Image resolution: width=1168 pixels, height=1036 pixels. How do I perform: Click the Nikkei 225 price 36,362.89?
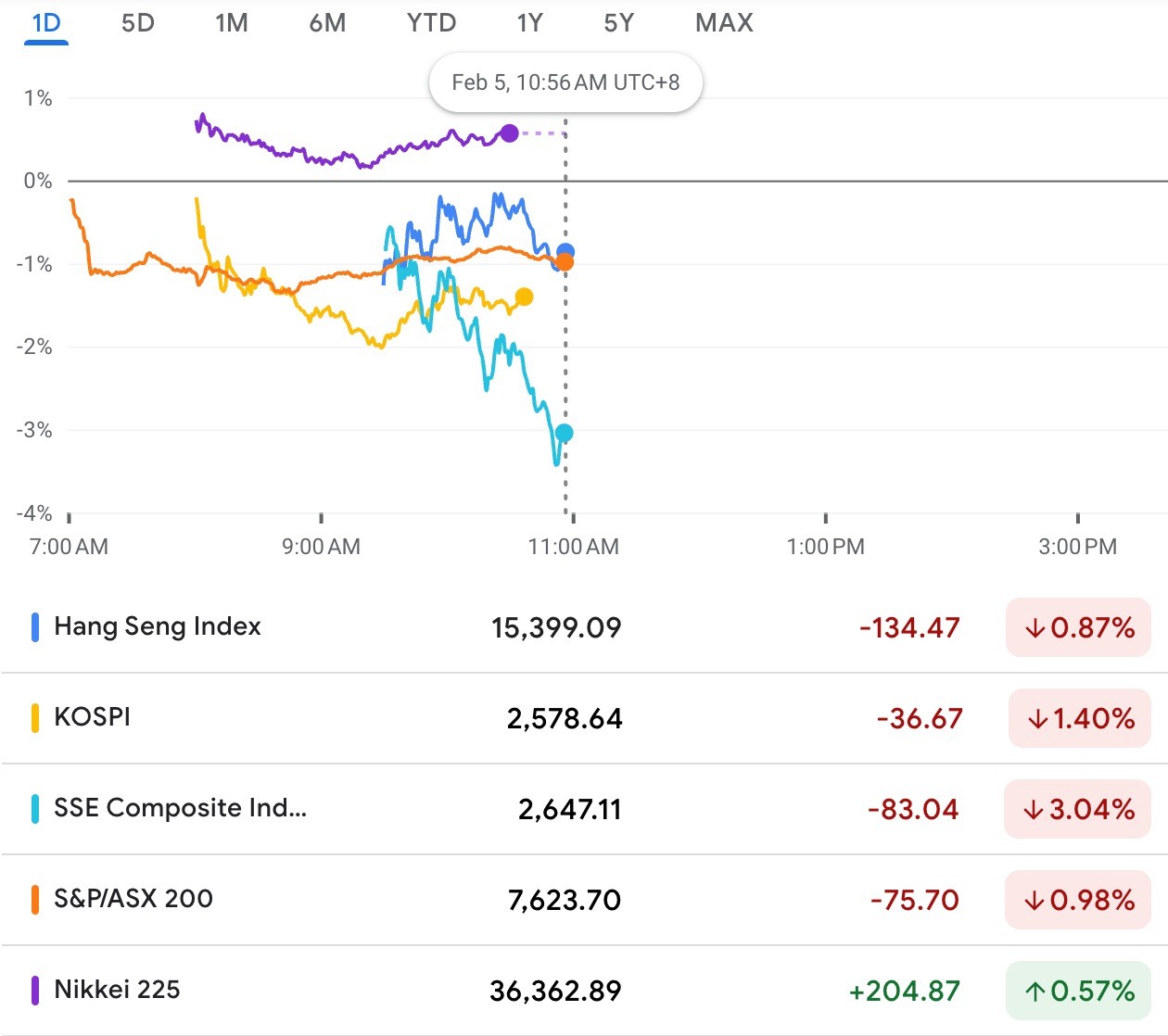point(555,992)
